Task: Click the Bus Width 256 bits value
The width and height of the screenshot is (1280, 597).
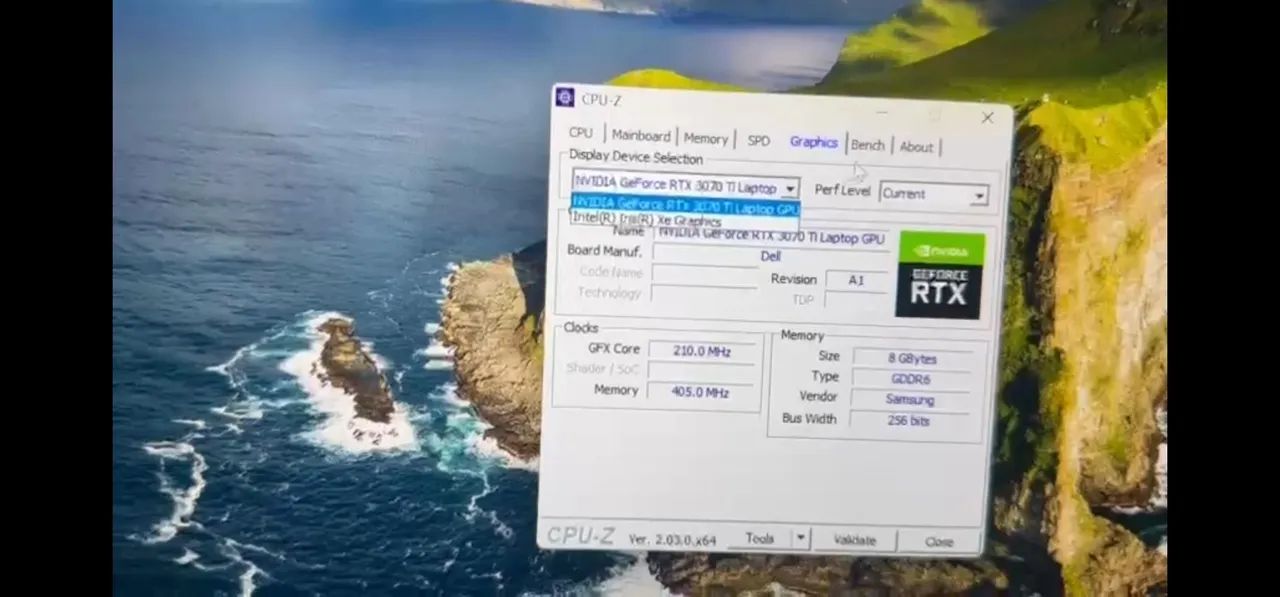Action: point(909,421)
